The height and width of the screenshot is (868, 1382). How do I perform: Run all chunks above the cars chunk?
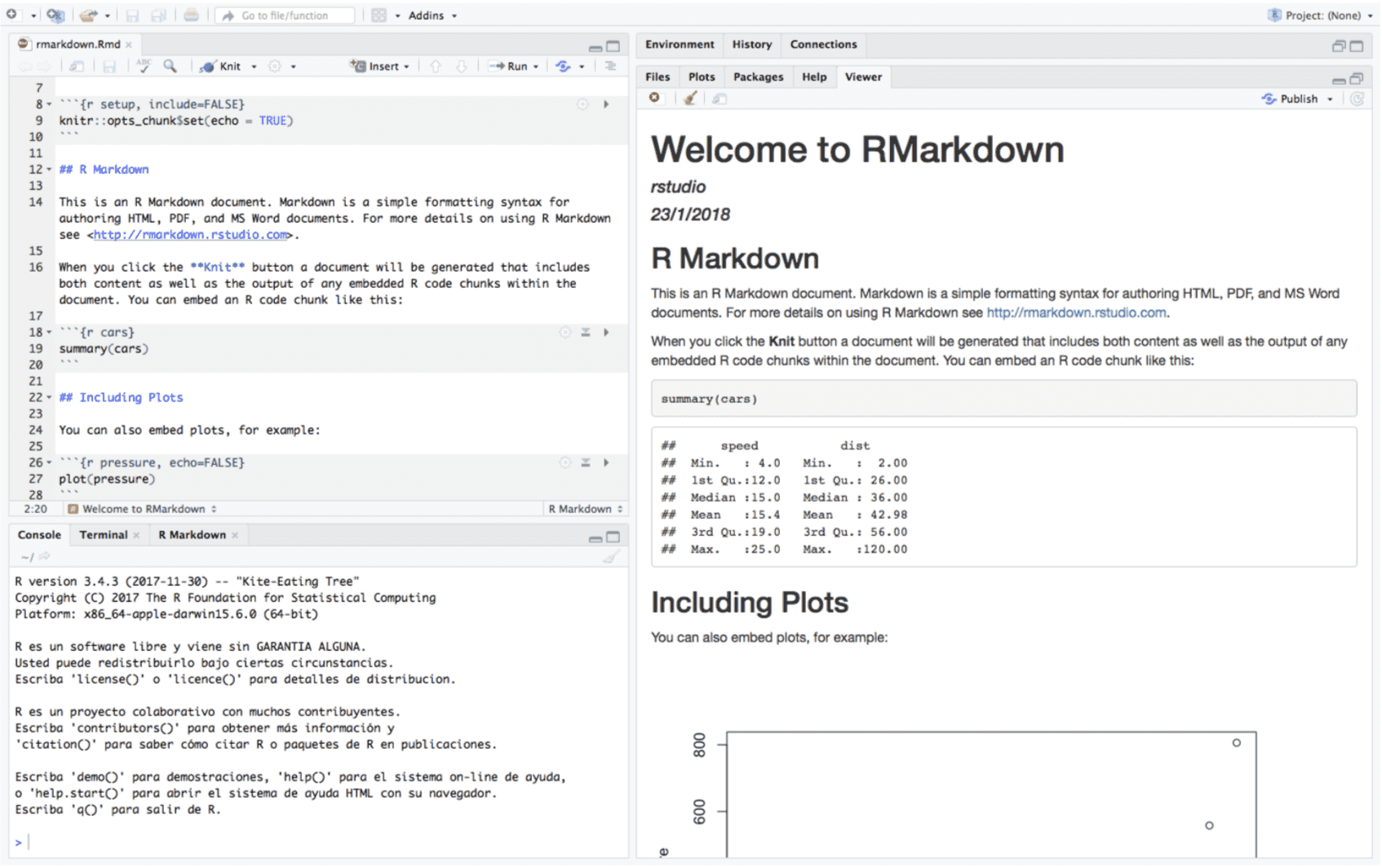(x=586, y=333)
